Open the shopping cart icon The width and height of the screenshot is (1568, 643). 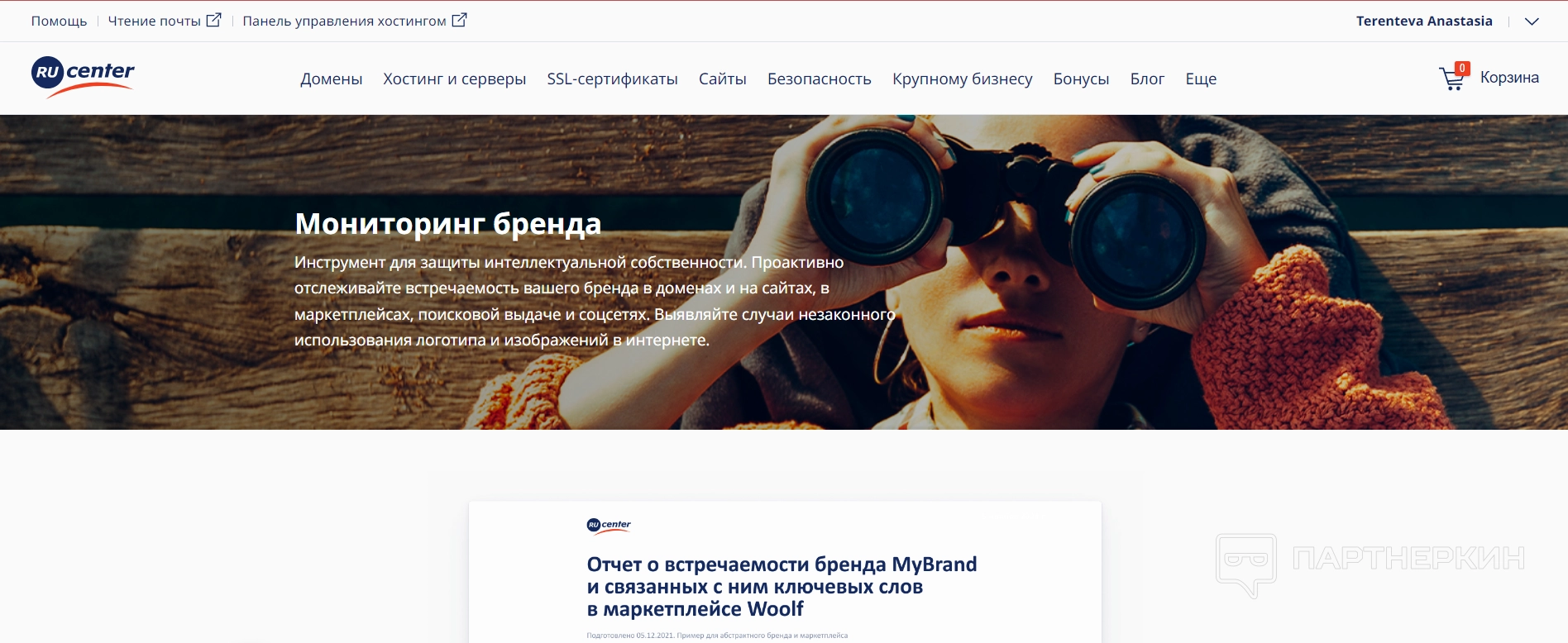pyautogui.click(x=1451, y=79)
